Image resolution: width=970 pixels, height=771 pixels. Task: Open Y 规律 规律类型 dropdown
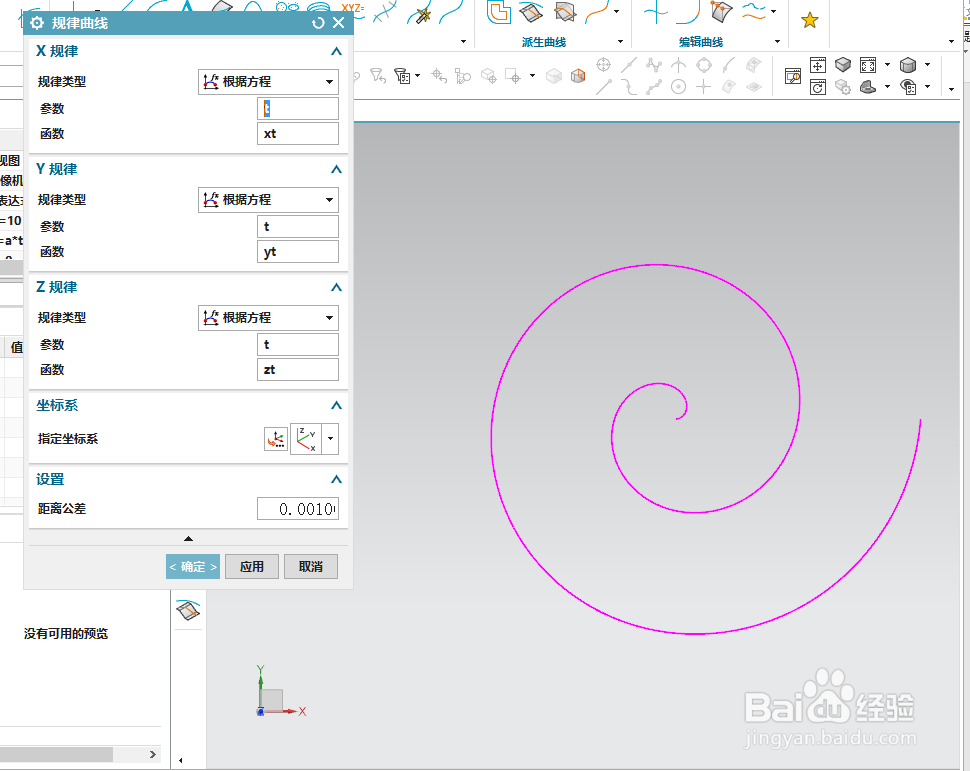tap(268, 200)
